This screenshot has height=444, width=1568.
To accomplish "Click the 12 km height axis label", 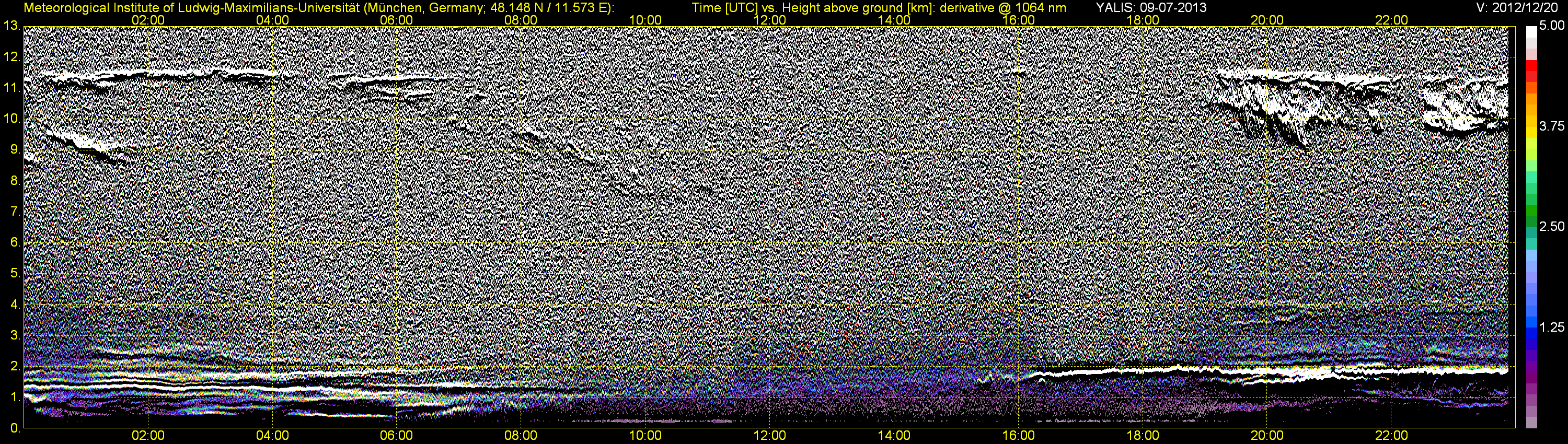I will click(11, 57).
